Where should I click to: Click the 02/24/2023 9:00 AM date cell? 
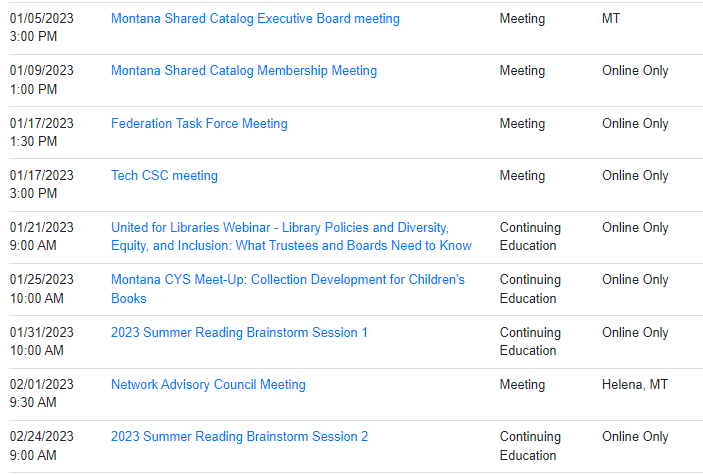(x=42, y=446)
